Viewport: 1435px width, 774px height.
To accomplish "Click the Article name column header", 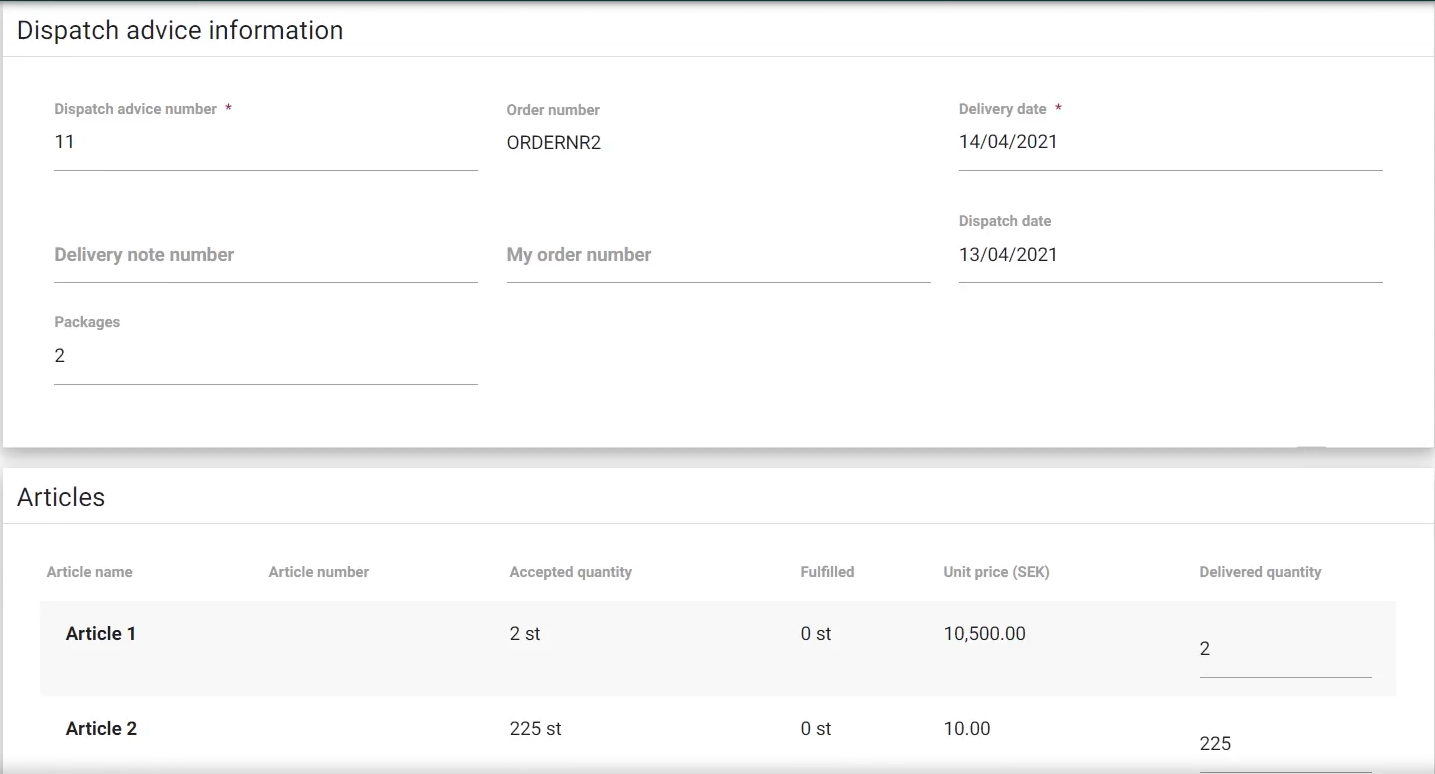I will click(x=89, y=572).
